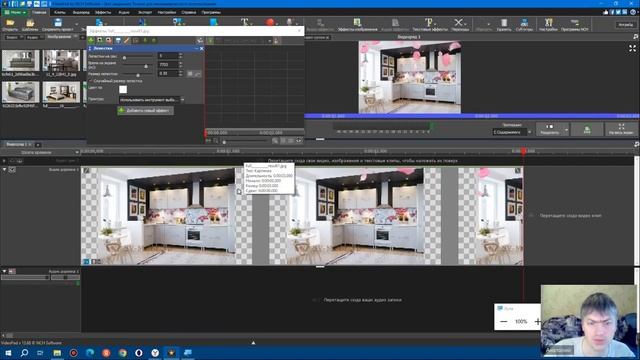
Task: Click the preview fullscreen expand icon
Action: coord(632,48)
